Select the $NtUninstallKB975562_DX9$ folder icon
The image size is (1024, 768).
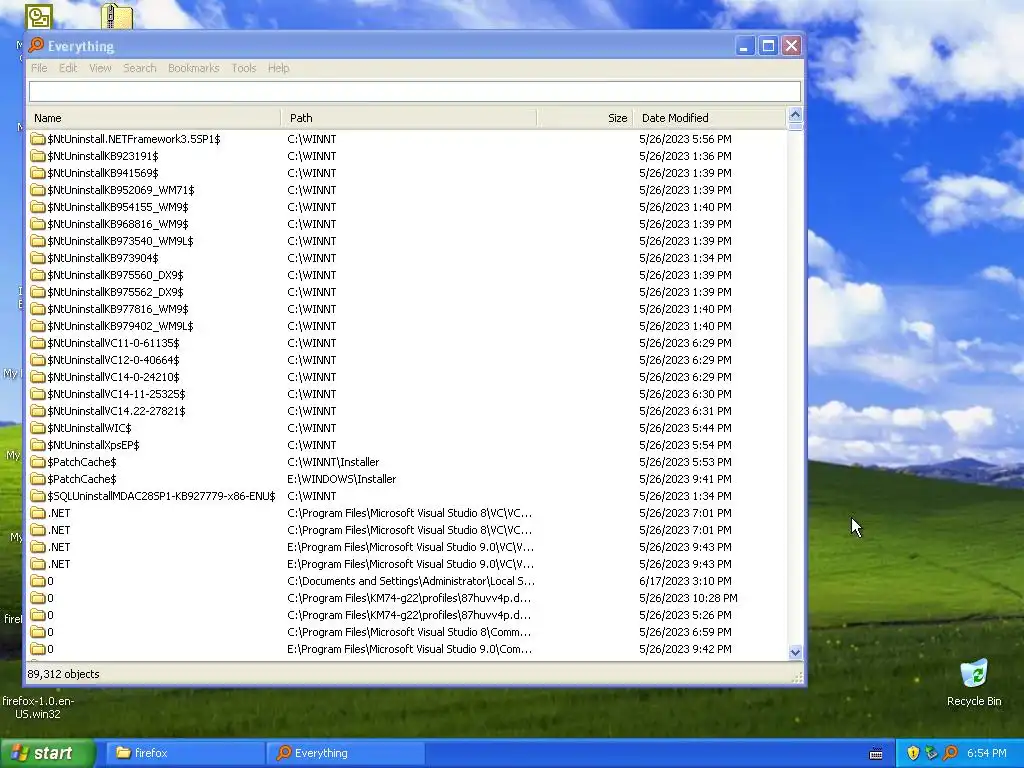(x=38, y=292)
